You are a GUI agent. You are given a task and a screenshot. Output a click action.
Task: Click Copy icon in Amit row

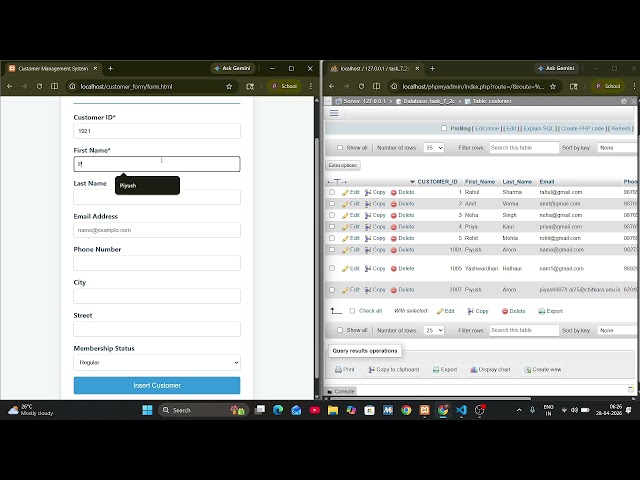point(368,204)
